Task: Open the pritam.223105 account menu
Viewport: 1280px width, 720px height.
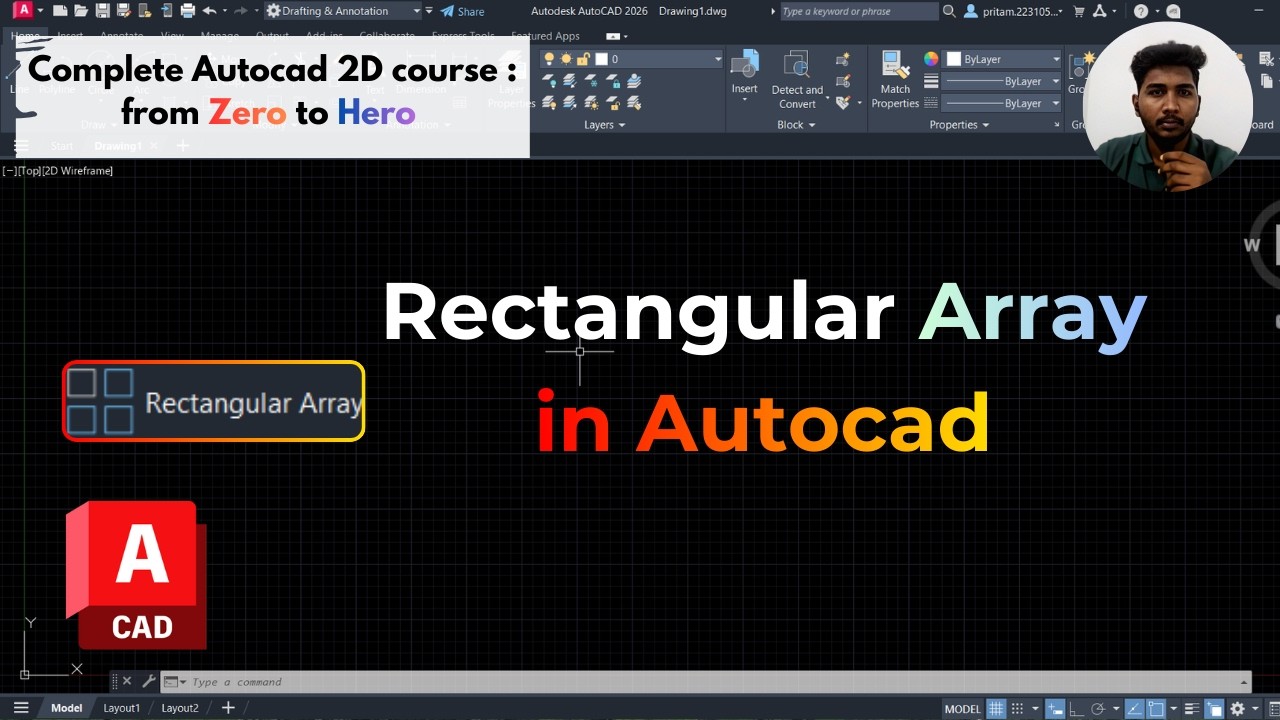Action: tap(1015, 11)
